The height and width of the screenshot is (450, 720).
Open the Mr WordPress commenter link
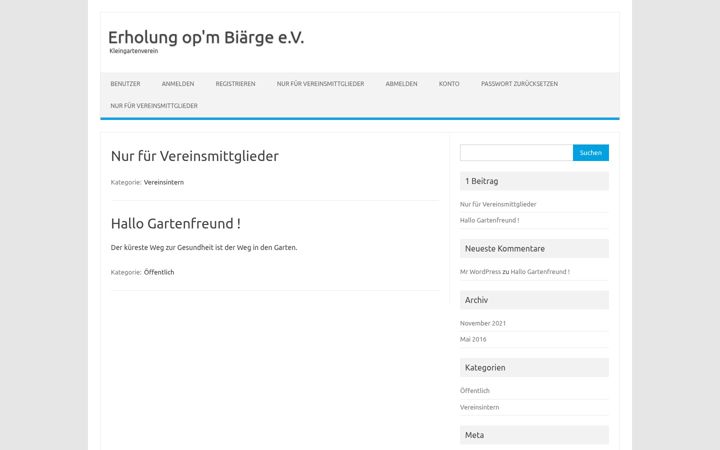pos(480,272)
